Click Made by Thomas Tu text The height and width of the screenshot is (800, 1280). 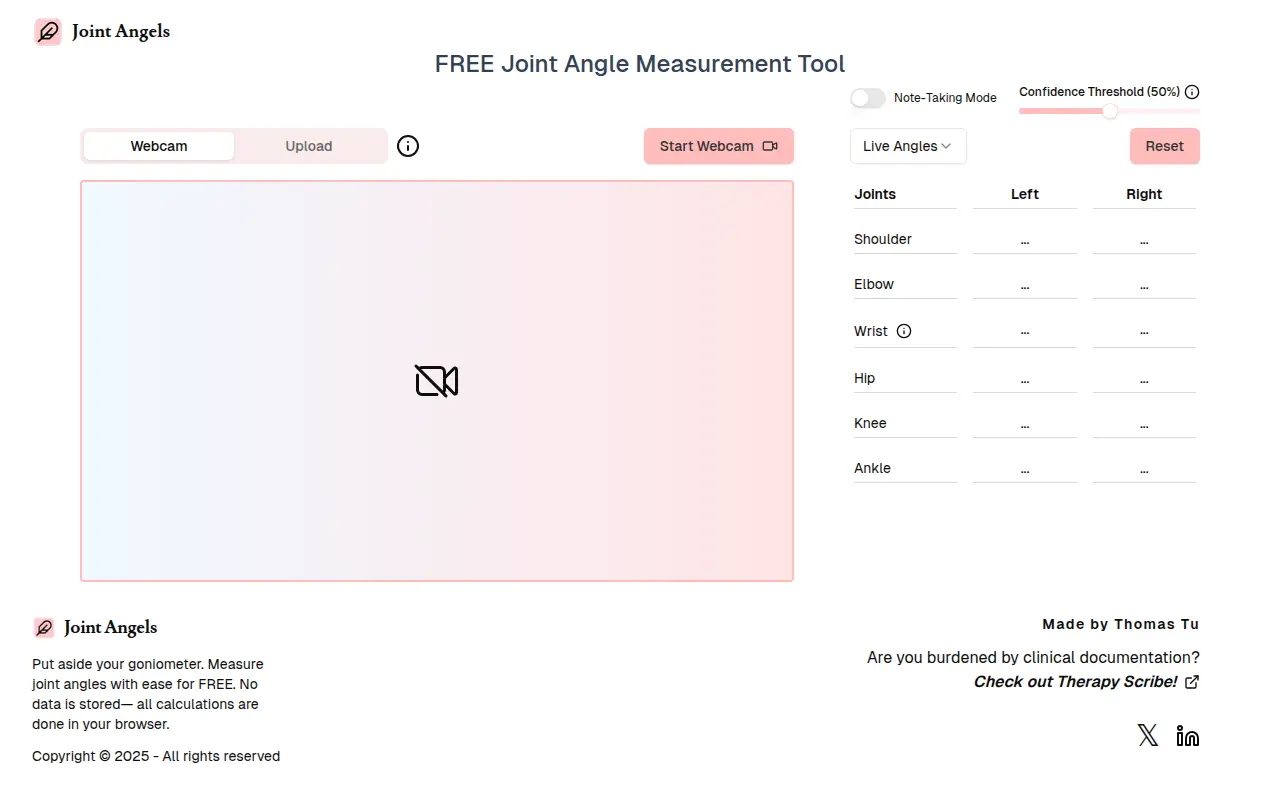[1121, 624]
